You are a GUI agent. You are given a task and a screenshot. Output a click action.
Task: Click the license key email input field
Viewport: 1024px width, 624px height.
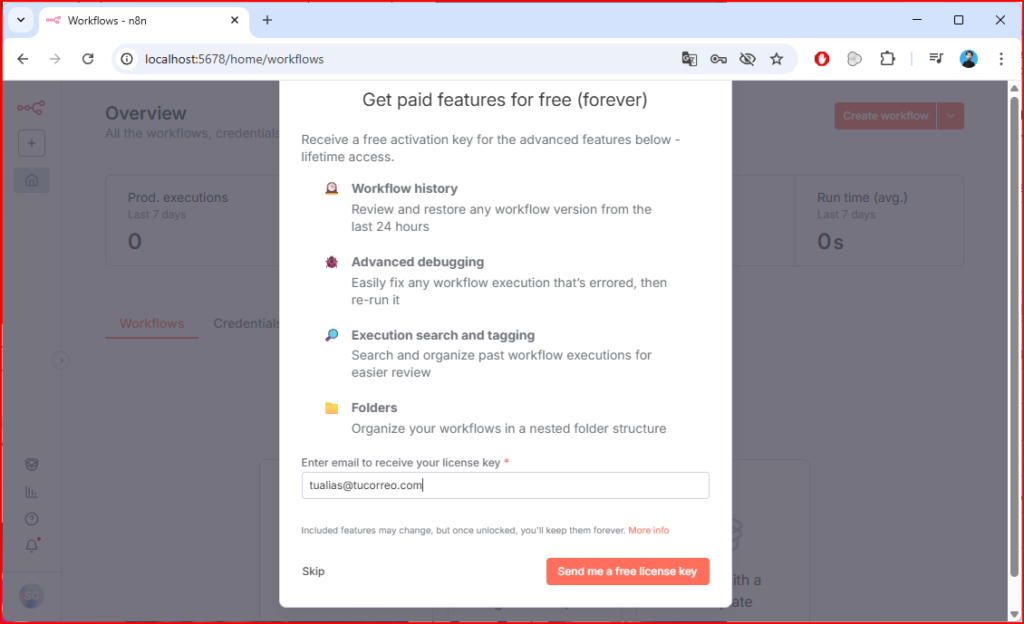[505, 485]
